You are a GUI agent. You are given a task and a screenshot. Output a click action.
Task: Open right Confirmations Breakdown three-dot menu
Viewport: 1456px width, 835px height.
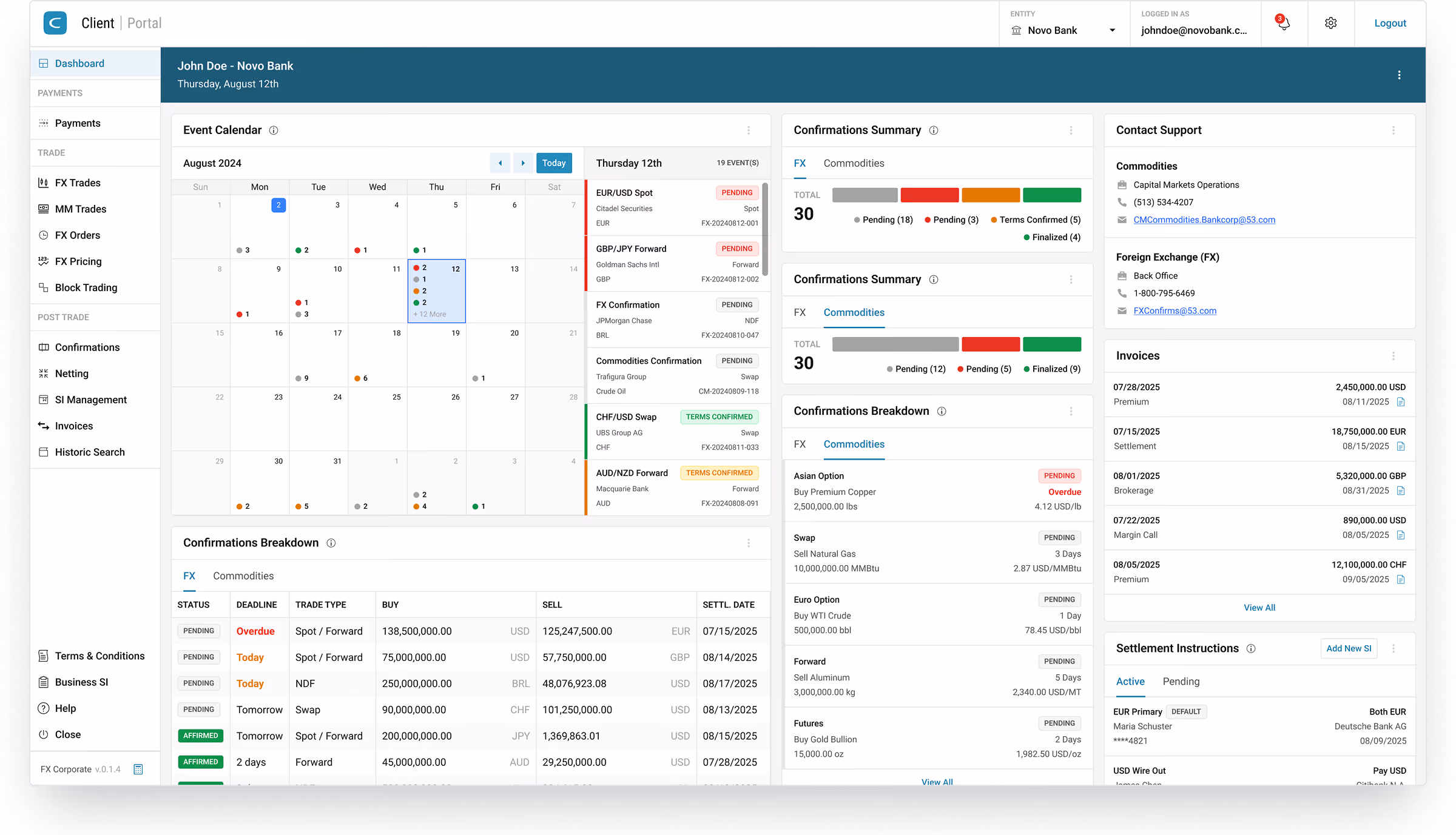[x=1071, y=411]
